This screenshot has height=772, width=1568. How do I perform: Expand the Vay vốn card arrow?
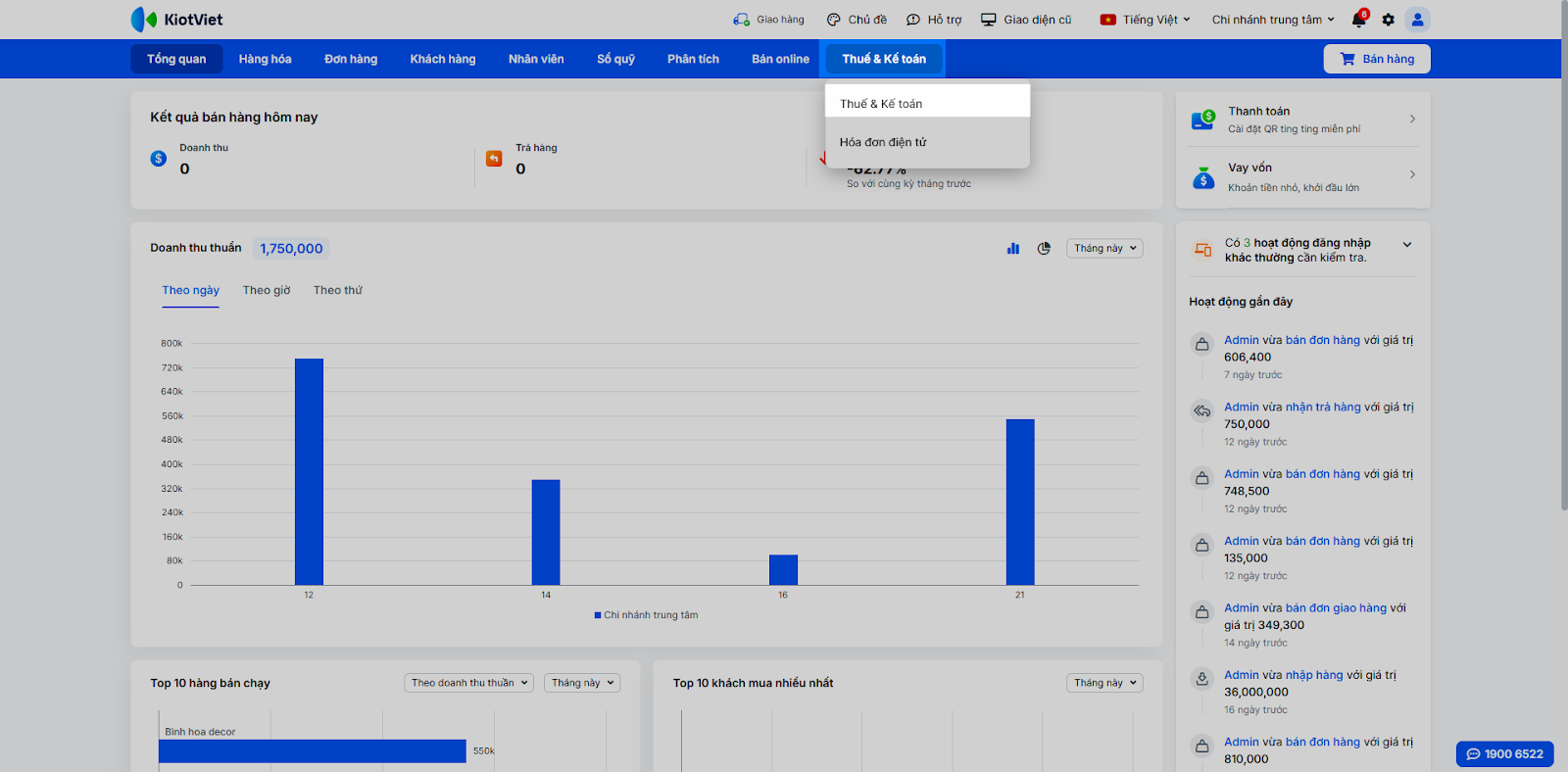[1412, 174]
